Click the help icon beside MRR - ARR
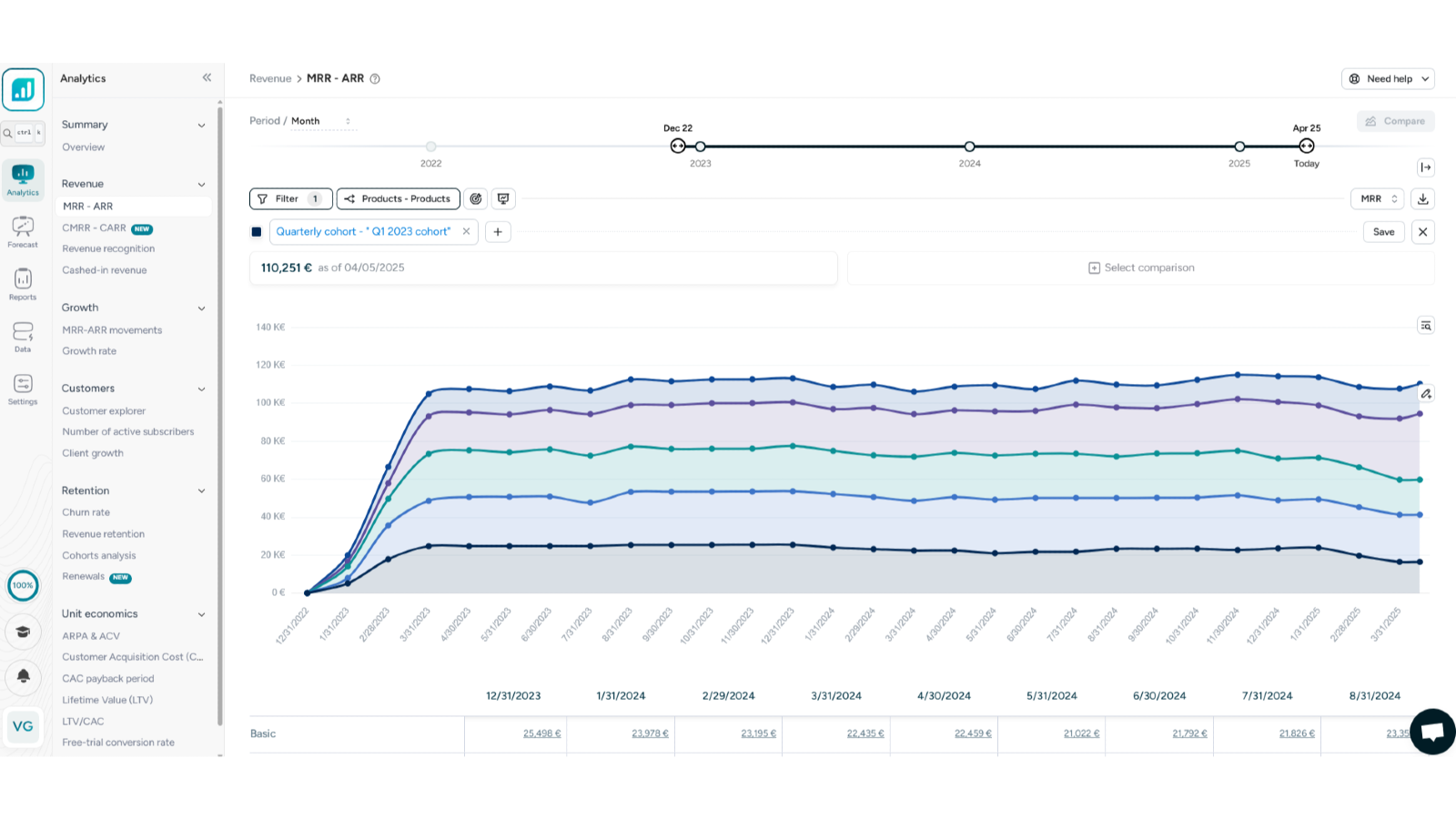 (x=375, y=79)
